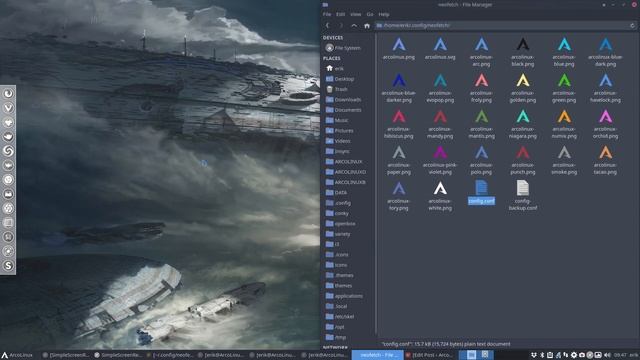Click the top launcher icon in left dock

tap(8, 94)
